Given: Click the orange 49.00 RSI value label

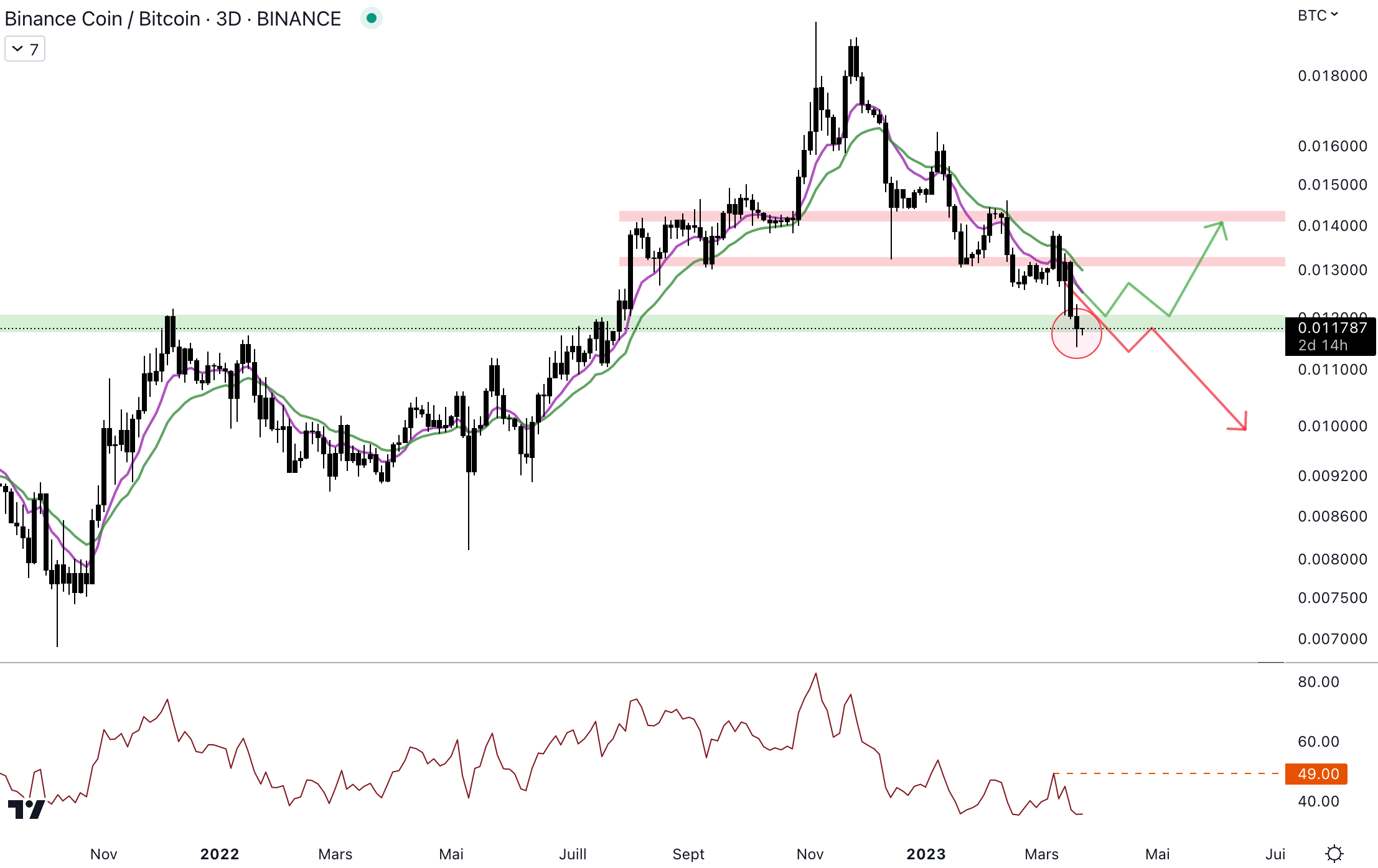Looking at the screenshot, I should coord(1317,773).
